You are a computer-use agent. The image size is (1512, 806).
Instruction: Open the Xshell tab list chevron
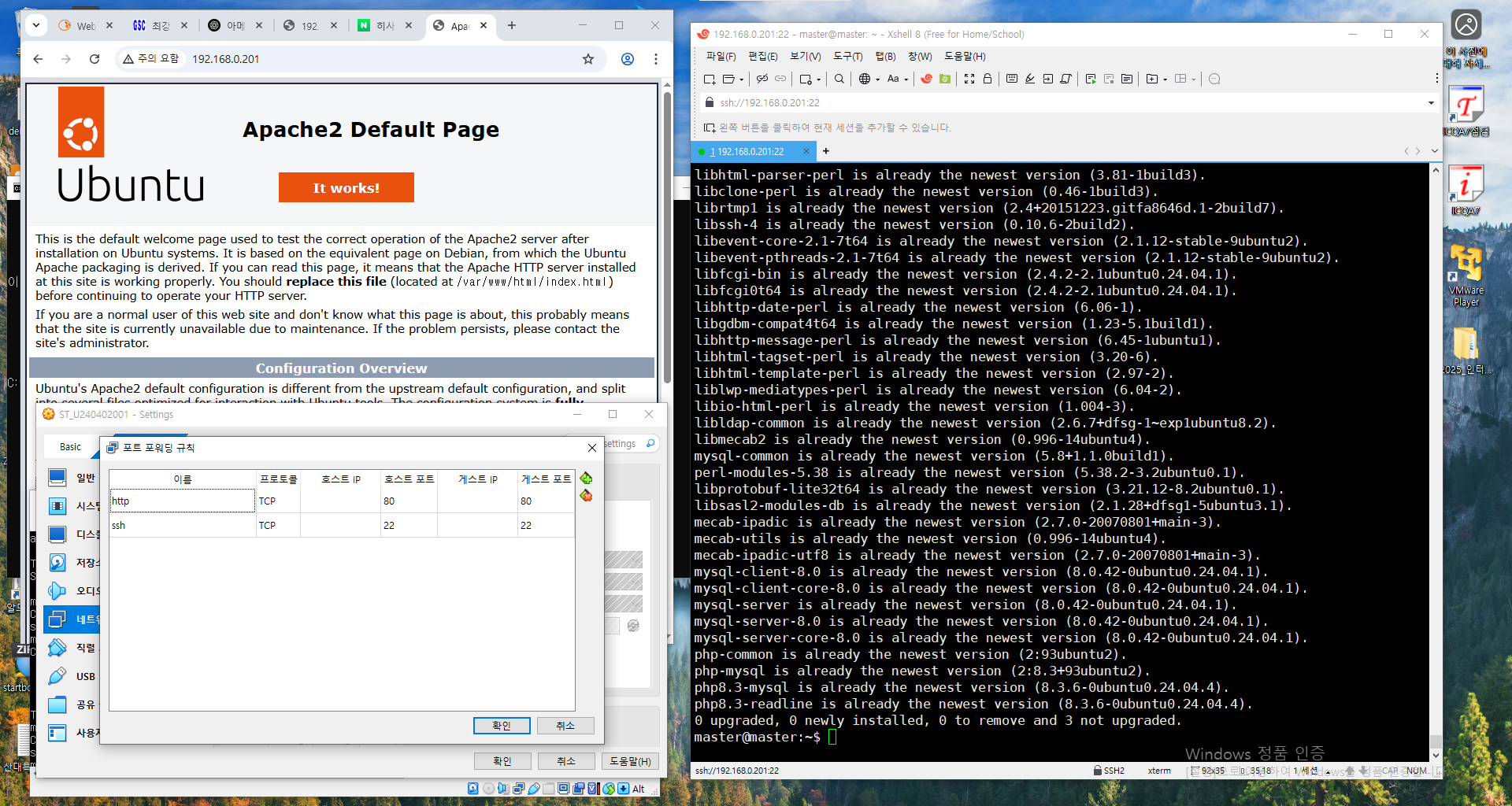[1435, 151]
